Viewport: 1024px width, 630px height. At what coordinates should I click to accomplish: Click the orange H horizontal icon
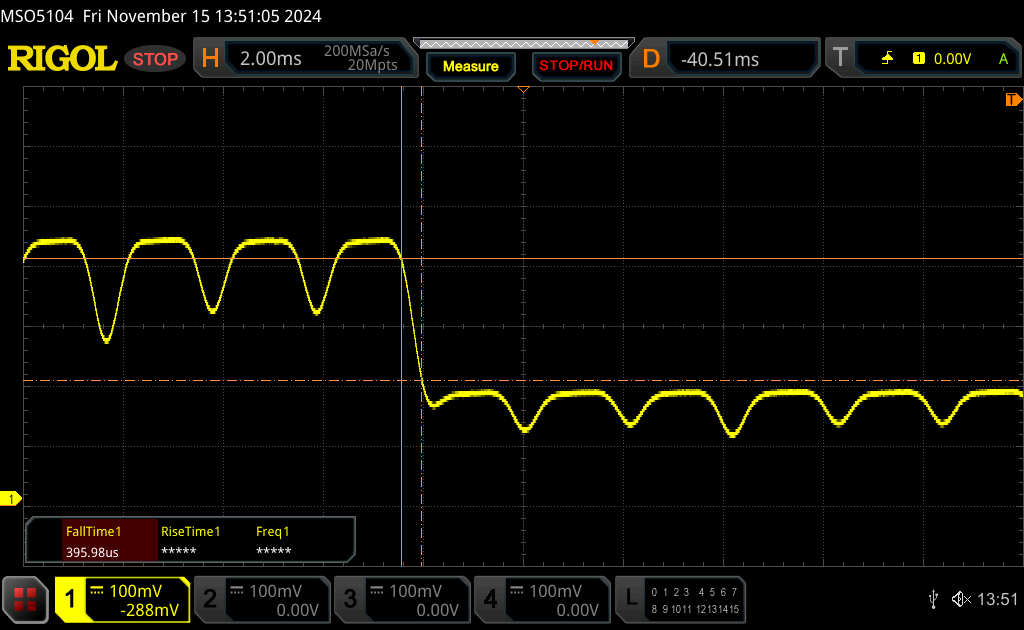[x=210, y=59]
